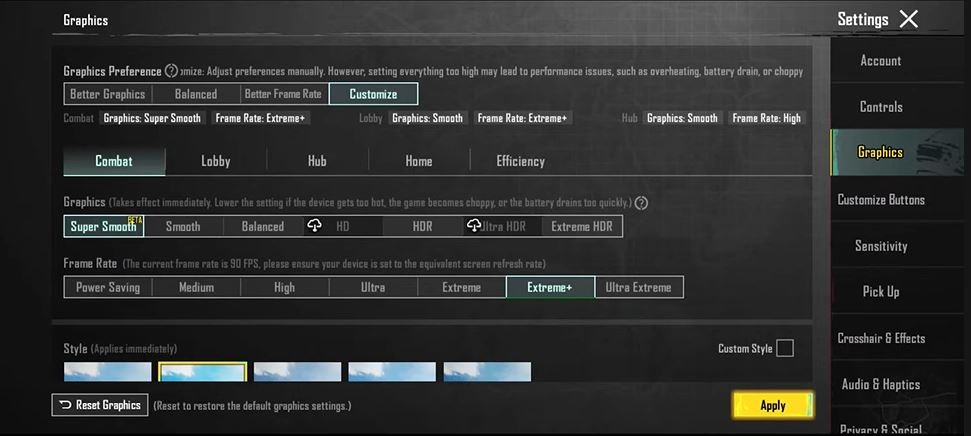
Task: Select Super Smooth graphics quality
Action: pos(104,226)
